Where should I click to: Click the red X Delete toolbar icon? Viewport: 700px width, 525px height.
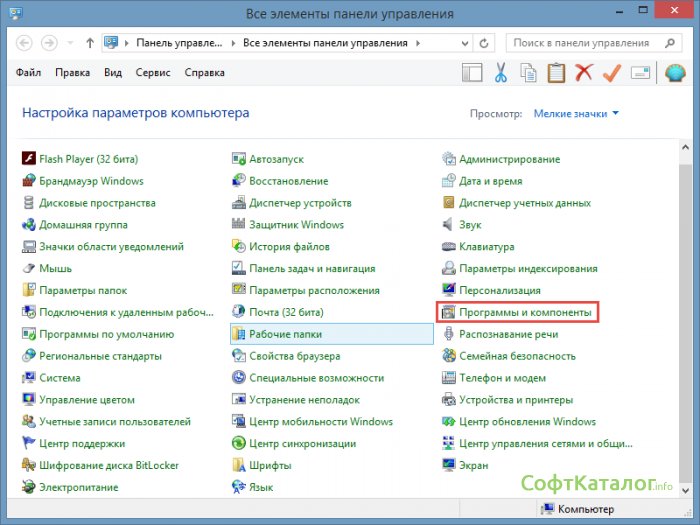coord(584,73)
